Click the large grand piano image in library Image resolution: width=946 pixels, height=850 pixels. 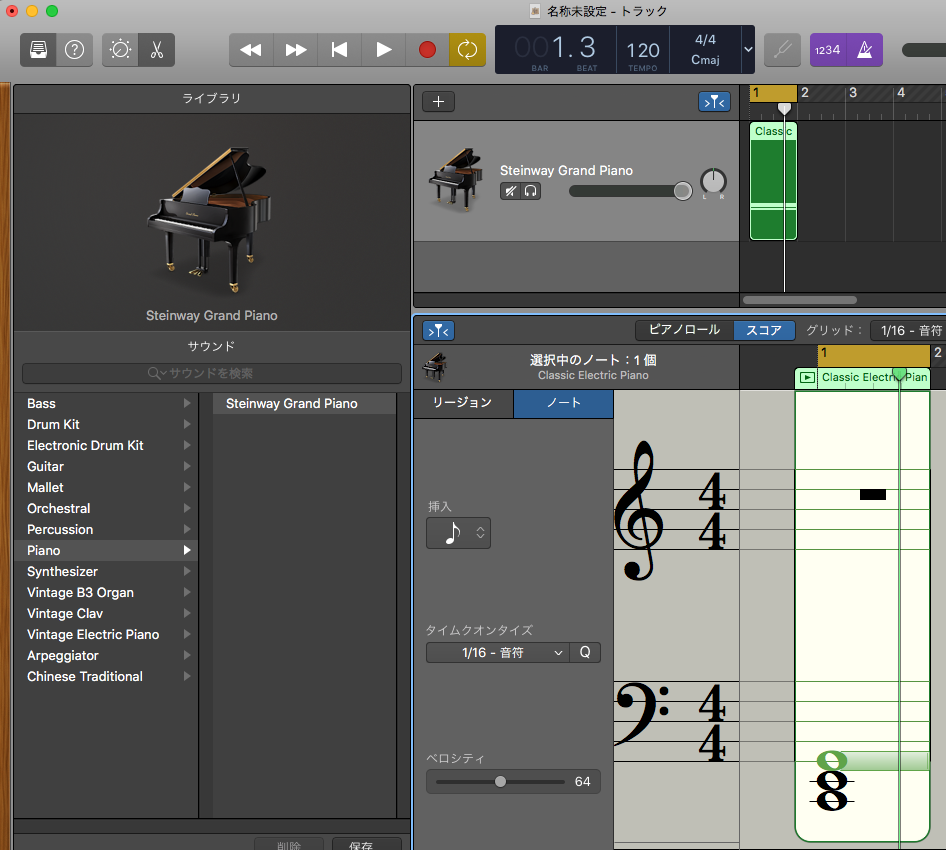point(210,218)
